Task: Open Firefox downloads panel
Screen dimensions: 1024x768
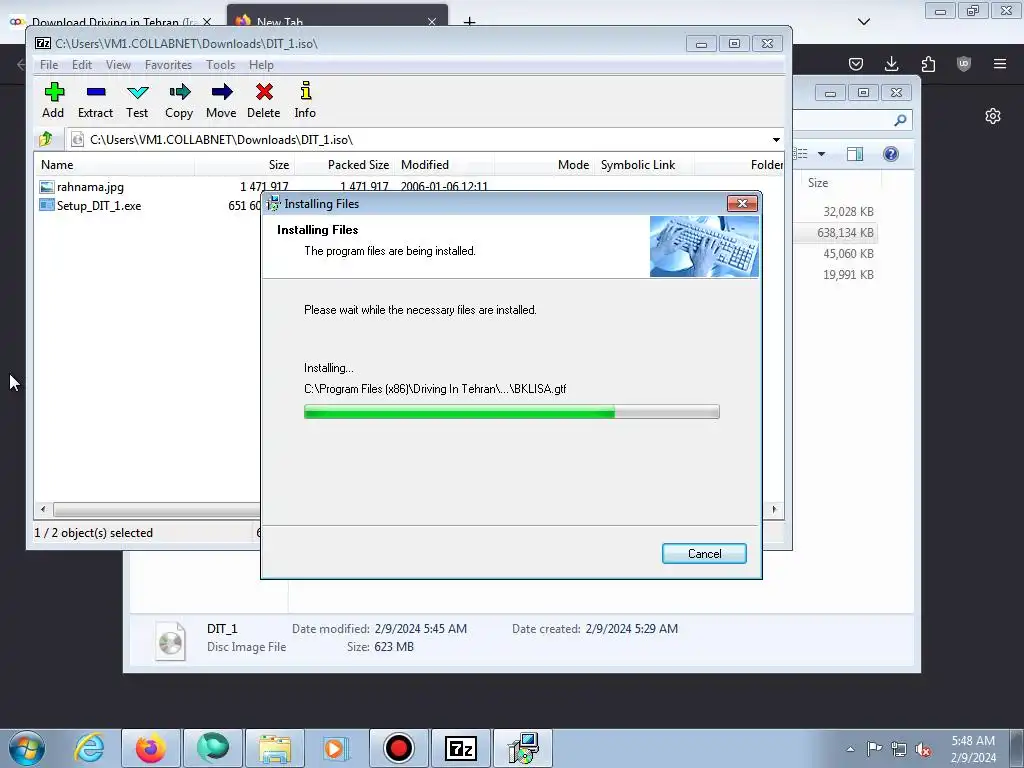Action: click(891, 63)
